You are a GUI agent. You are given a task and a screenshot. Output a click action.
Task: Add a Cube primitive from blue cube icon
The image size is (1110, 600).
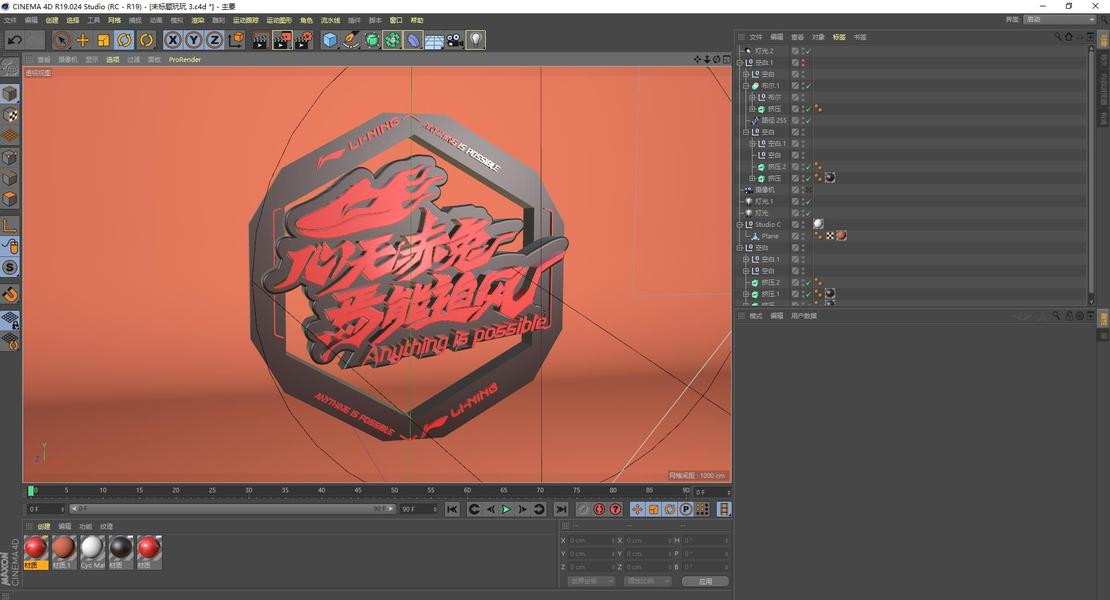[x=330, y=40]
